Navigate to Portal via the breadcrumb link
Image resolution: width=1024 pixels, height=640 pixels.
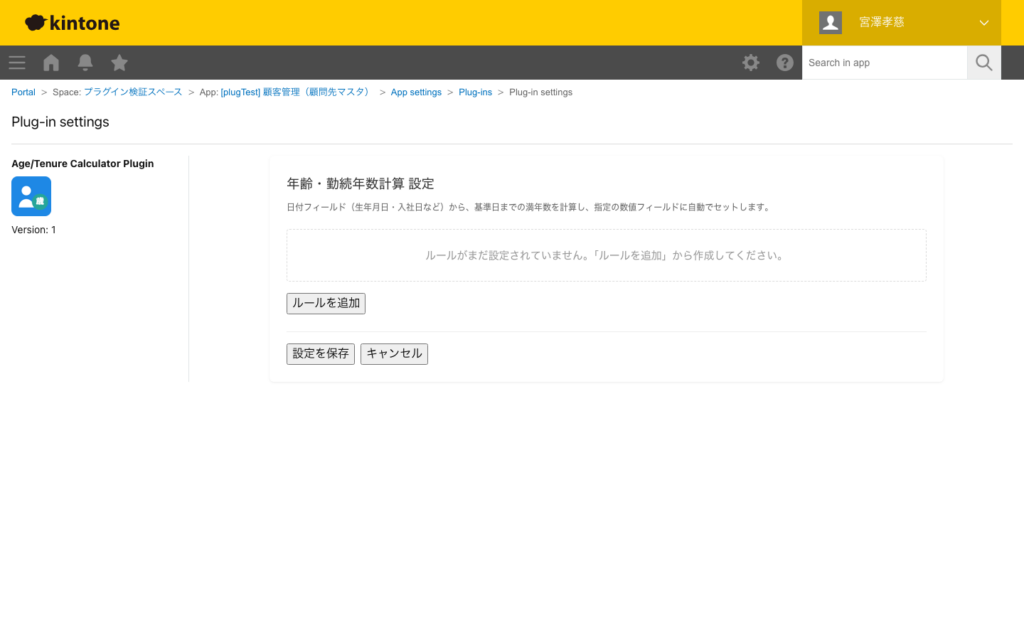coord(23,91)
